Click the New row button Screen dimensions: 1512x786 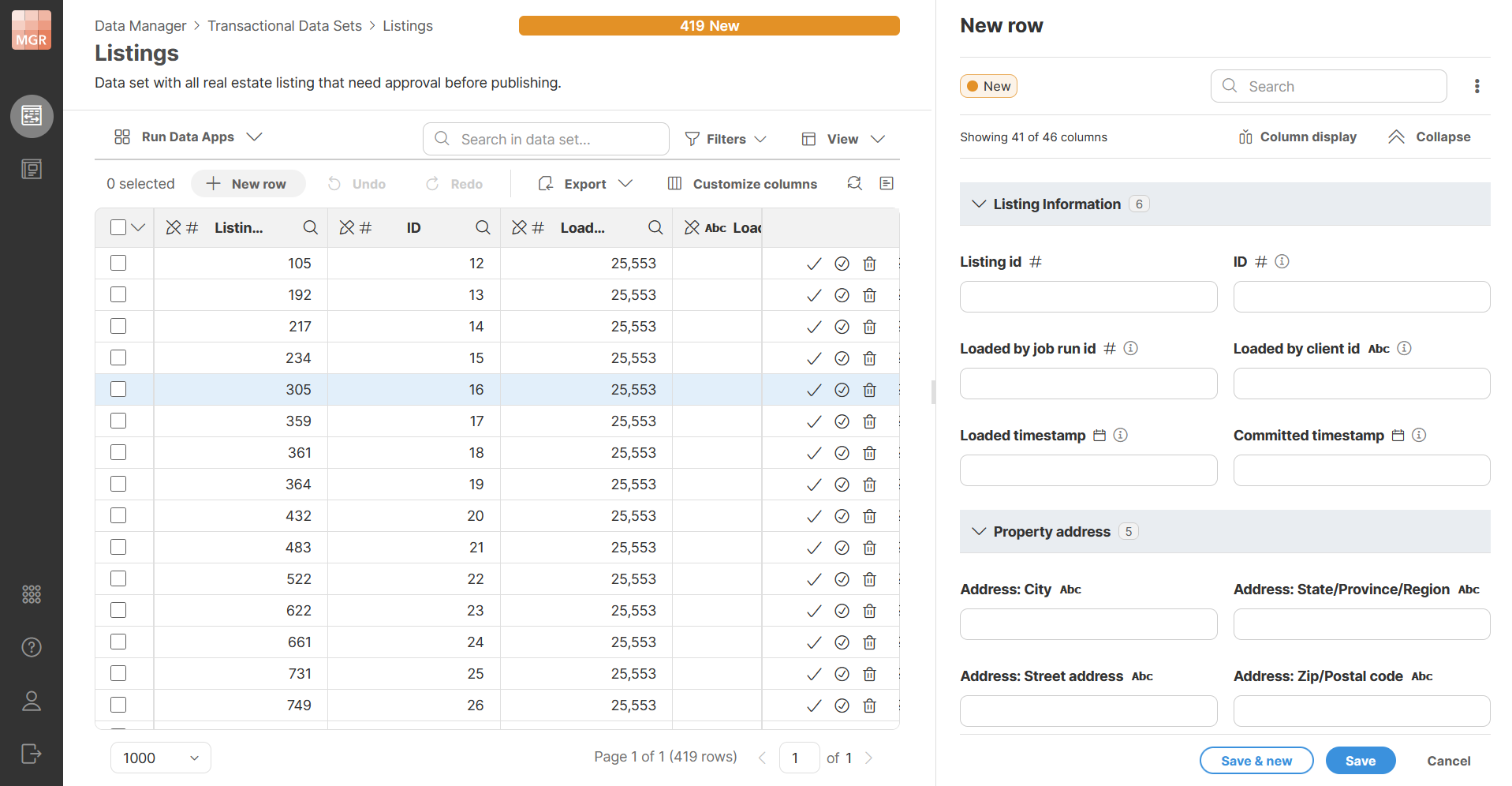(x=248, y=184)
